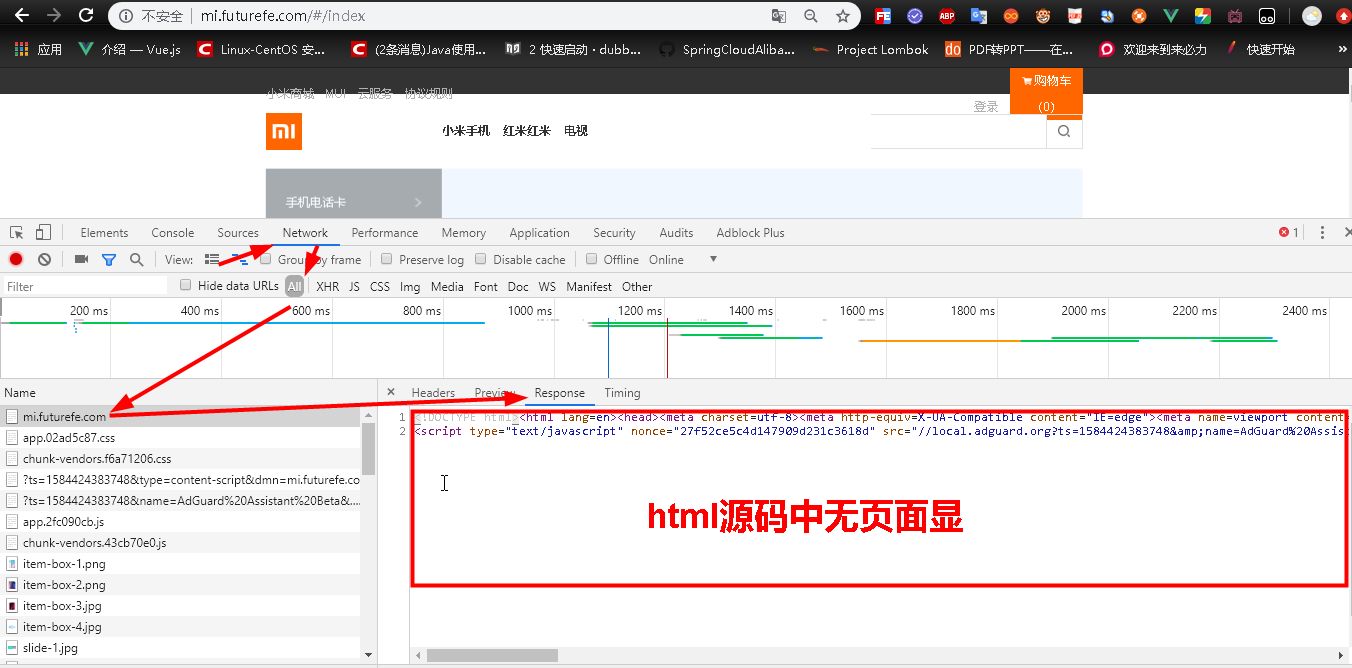
Task: Open the Timing tab for the request
Action: coord(622,392)
